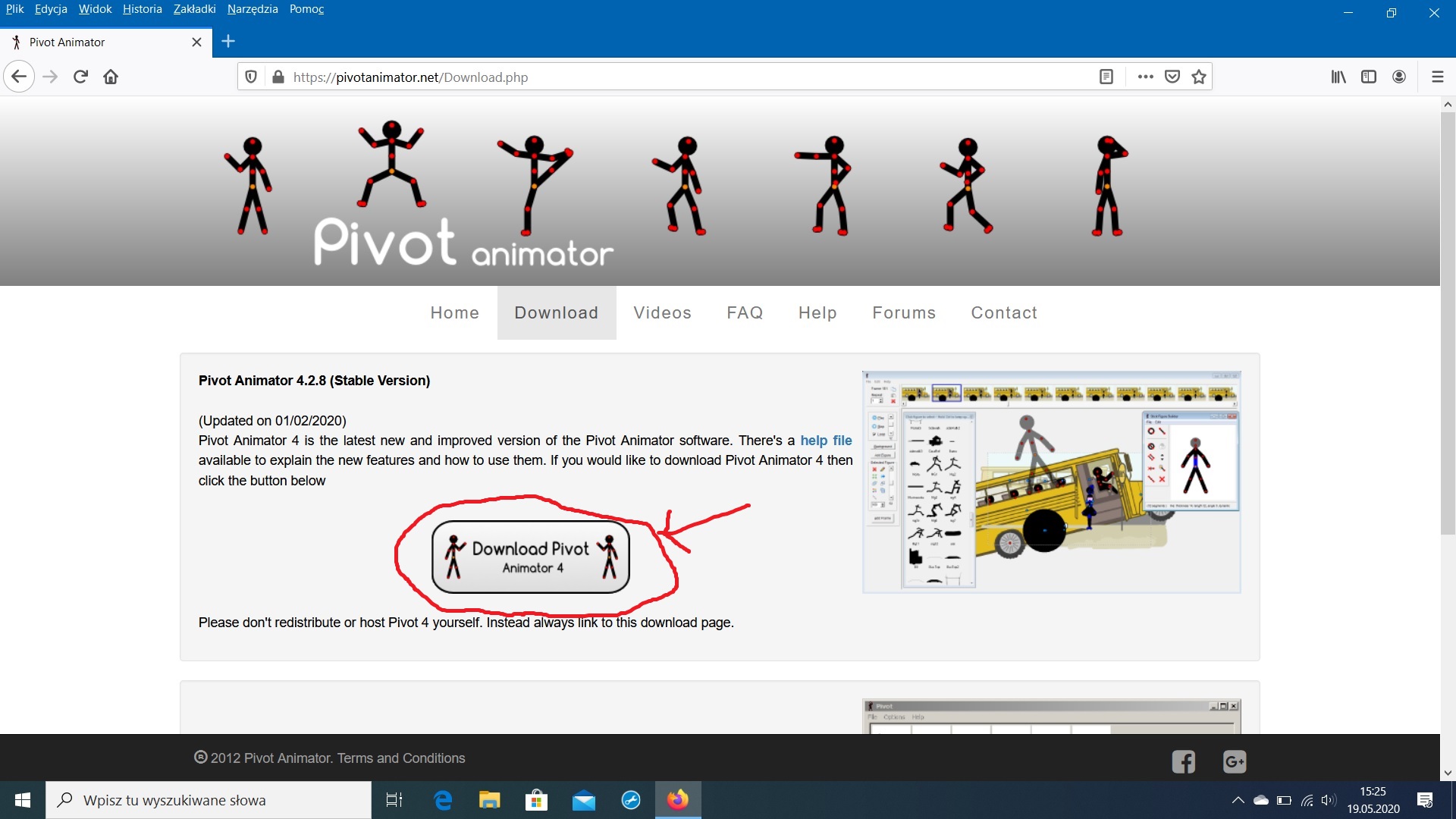The height and width of the screenshot is (819, 1456).
Task: Open the volume control in tray
Action: (1328, 800)
